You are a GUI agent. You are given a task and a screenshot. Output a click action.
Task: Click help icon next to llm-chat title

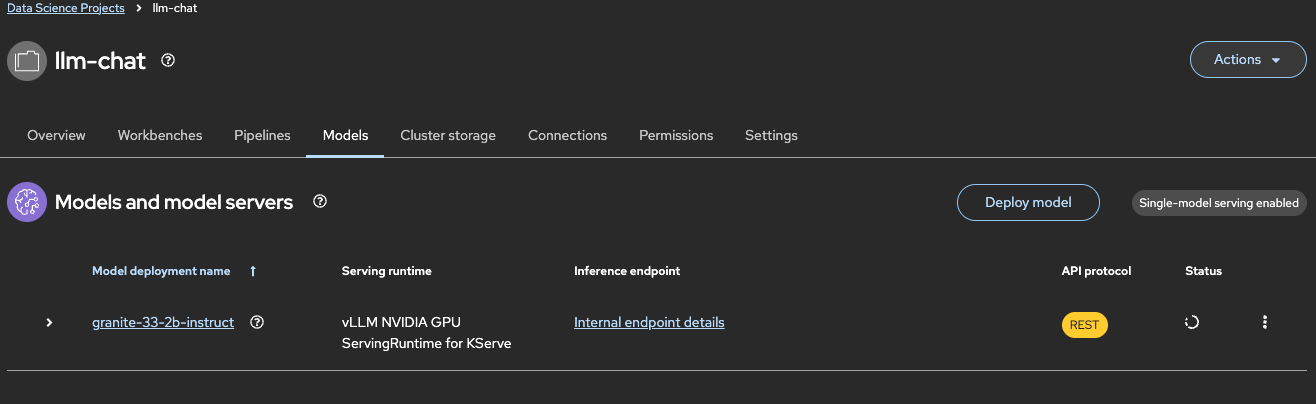click(x=168, y=60)
